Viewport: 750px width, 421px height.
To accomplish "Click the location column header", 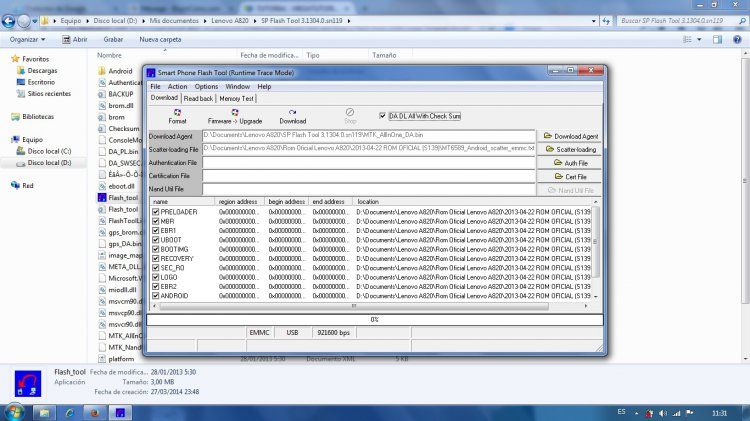I will pos(473,202).
